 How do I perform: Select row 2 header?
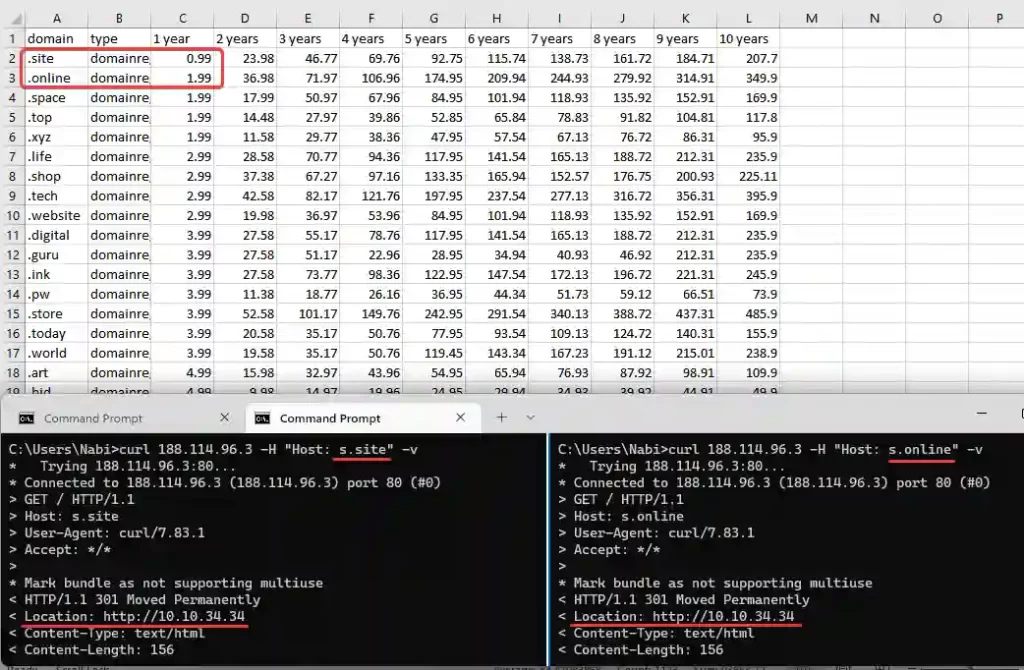click(12, 58)
